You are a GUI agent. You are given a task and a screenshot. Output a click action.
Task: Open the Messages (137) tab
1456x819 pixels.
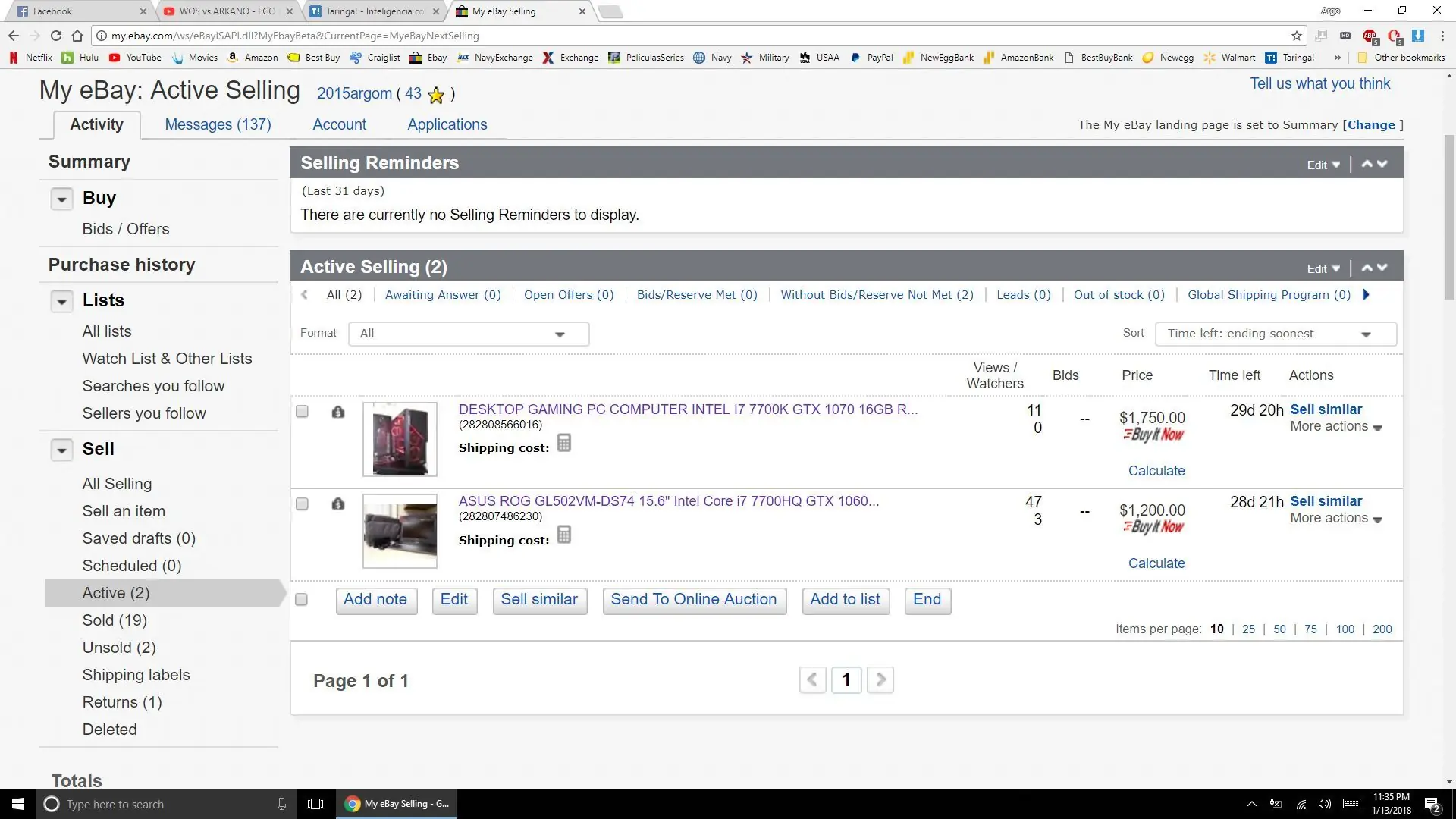[x=218, y=124]
